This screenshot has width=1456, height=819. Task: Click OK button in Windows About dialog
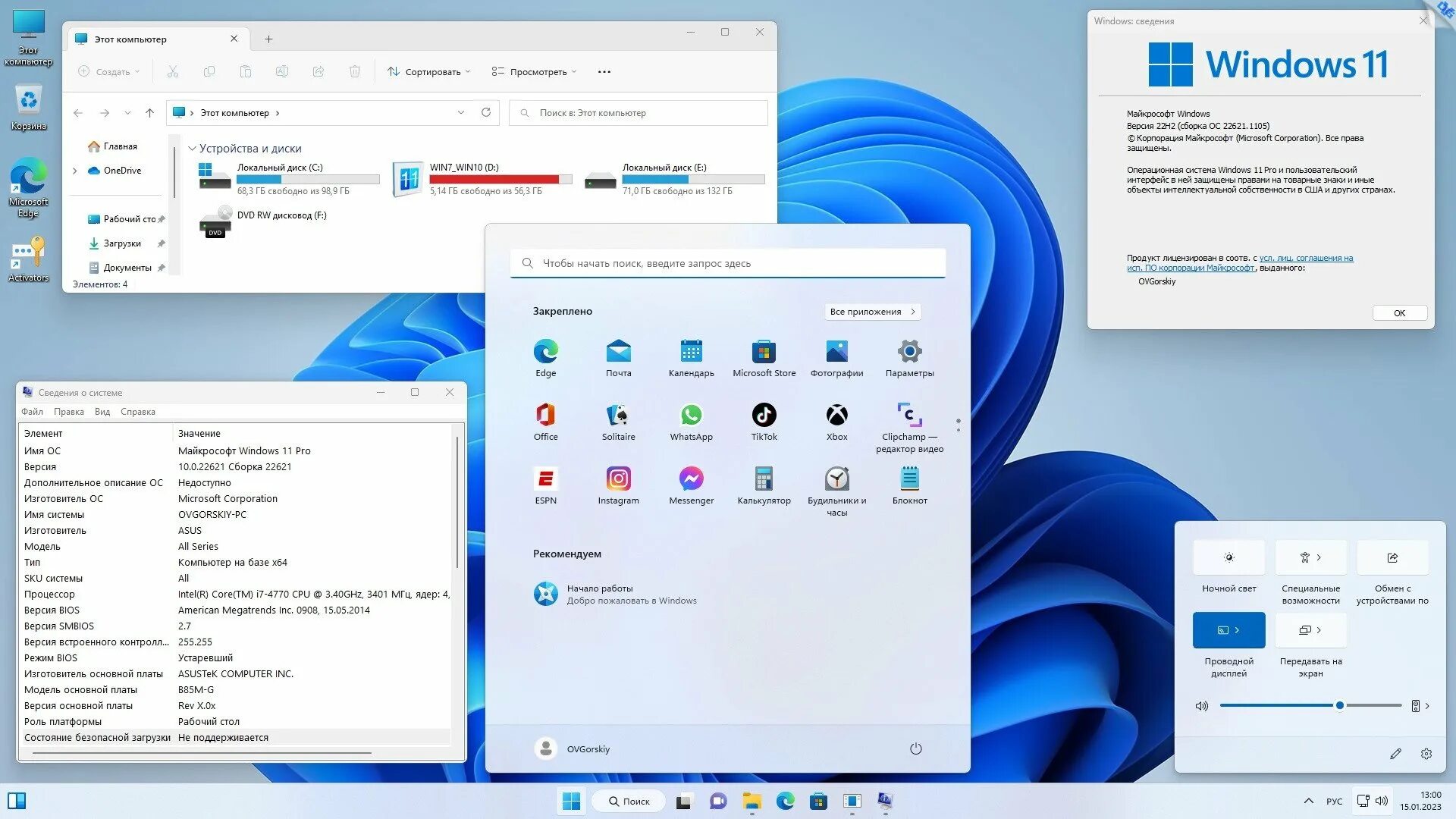(1399, 313)
